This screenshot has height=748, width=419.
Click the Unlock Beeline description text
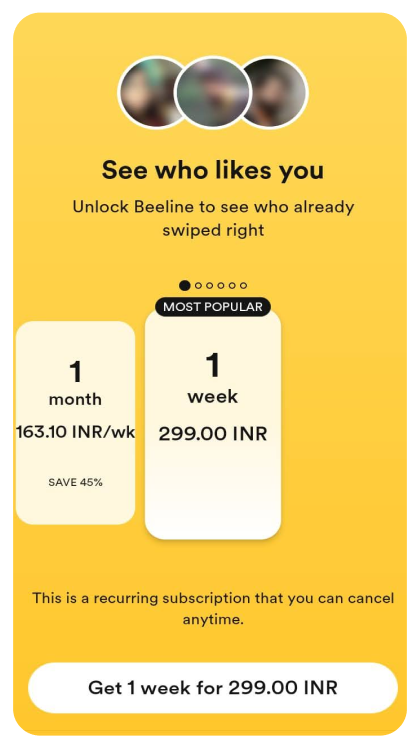213,218
